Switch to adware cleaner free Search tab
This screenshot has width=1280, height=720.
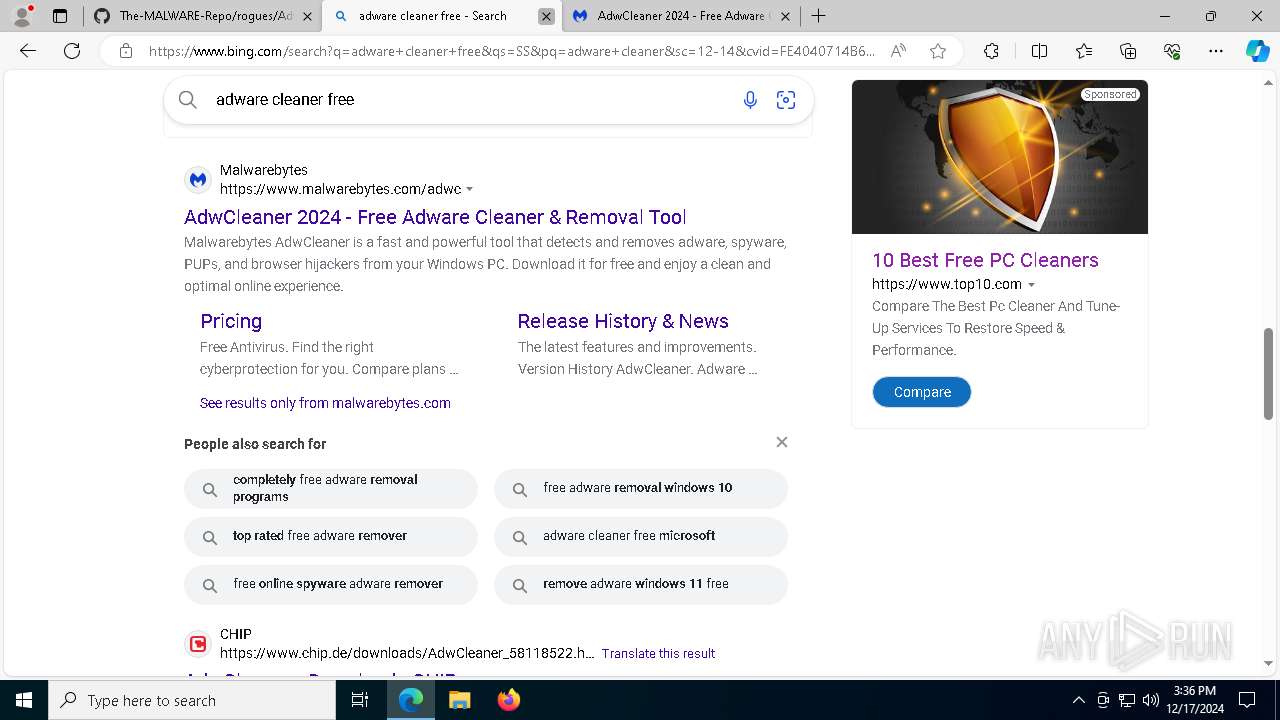443,16
